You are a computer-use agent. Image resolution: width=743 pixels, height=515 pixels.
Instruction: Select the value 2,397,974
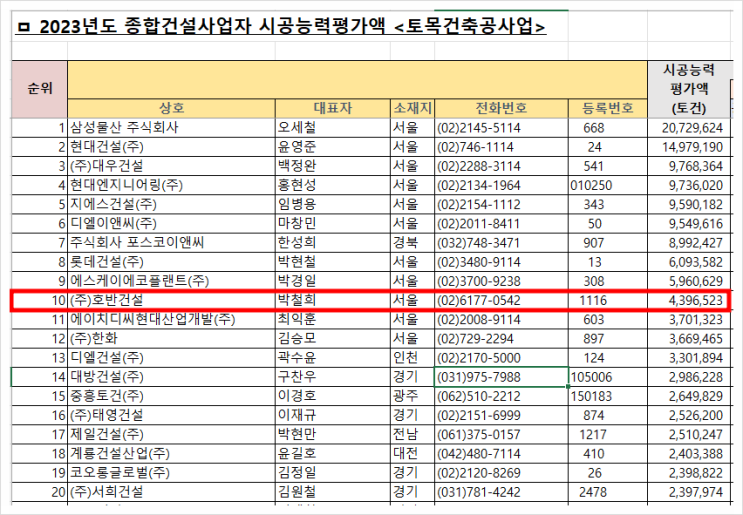(689, 492)
